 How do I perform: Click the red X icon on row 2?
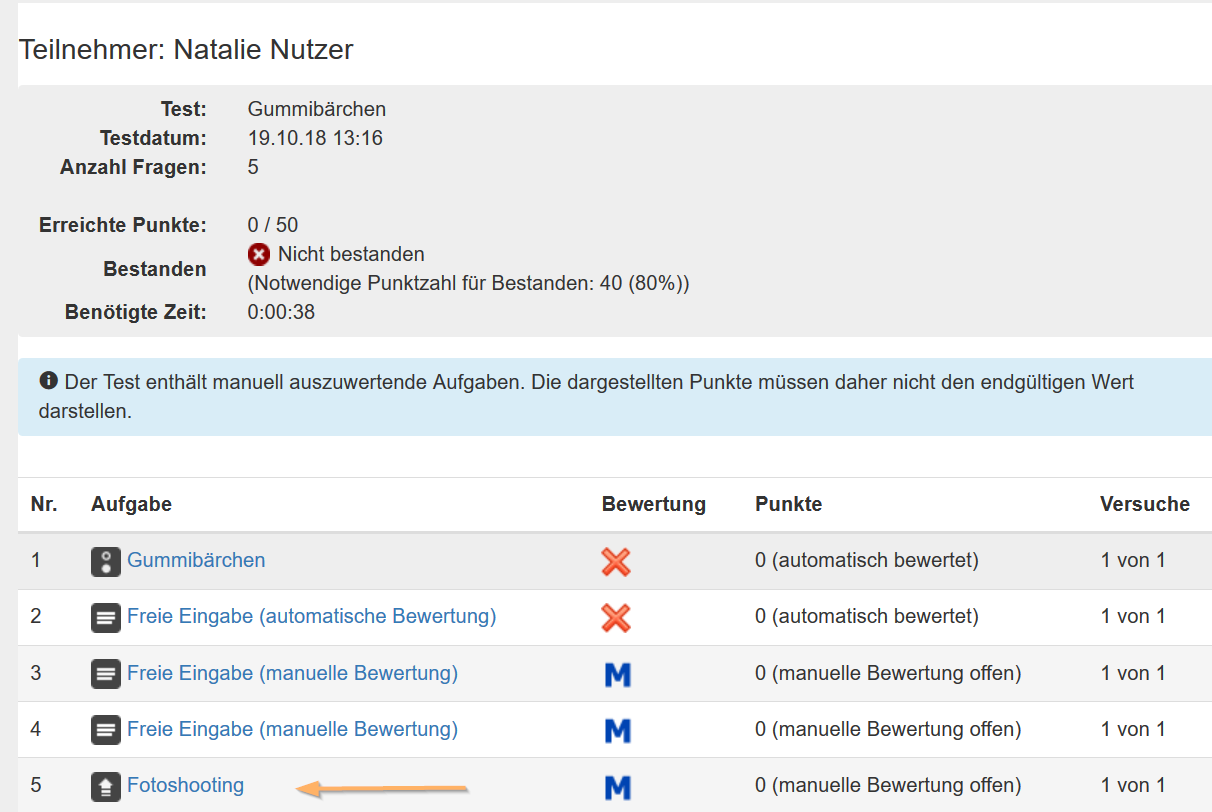pyautogui.click(x=616, y=618)
